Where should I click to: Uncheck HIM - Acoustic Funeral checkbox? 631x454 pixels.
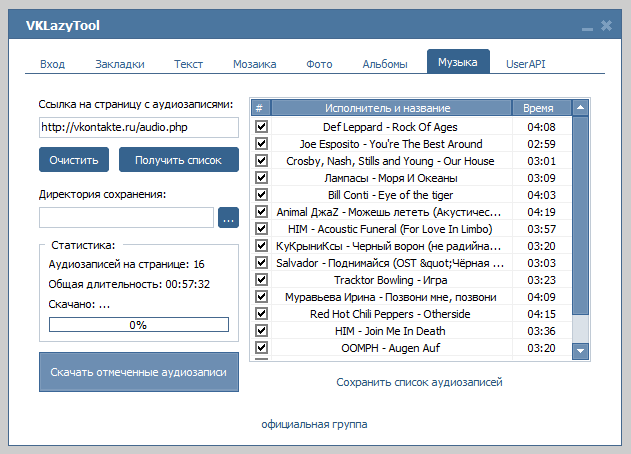[x=262, y=229]
